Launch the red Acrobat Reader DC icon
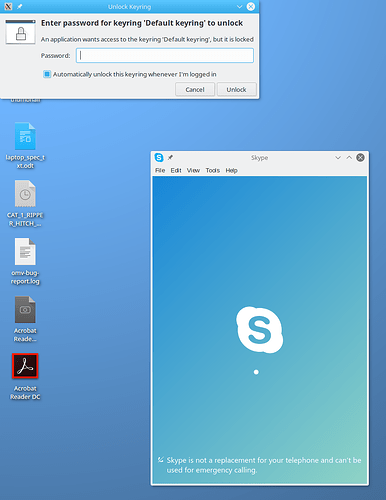This screenshot has width=386, height=500. (x=25, y=366)
